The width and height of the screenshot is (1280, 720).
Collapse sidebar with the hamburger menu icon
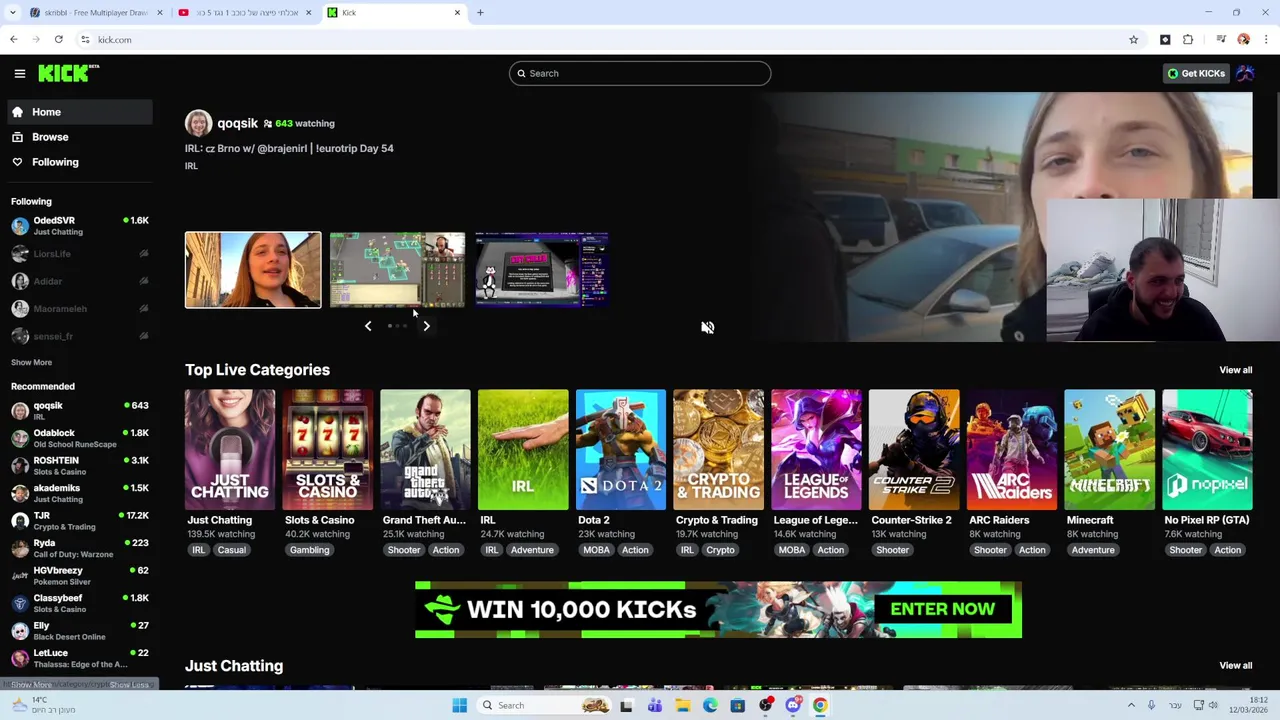(x=20, y=73)
